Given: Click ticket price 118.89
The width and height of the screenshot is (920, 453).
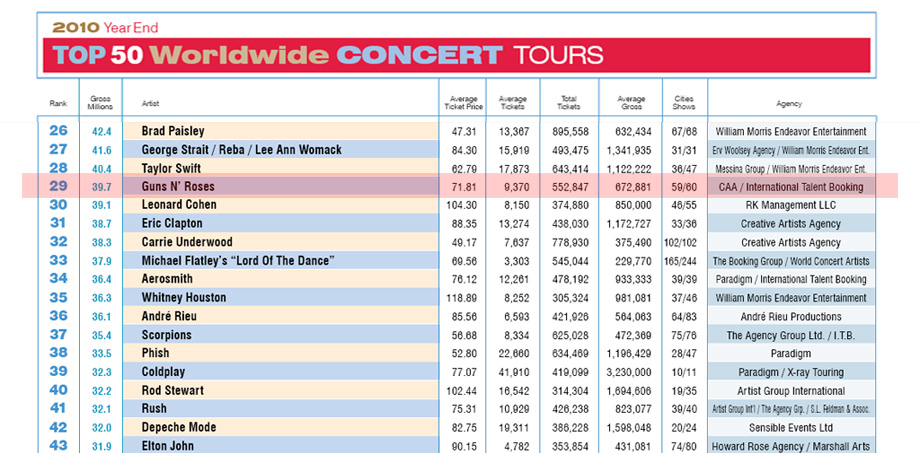Looking at the screenshot, I should [x=462, y=298].
